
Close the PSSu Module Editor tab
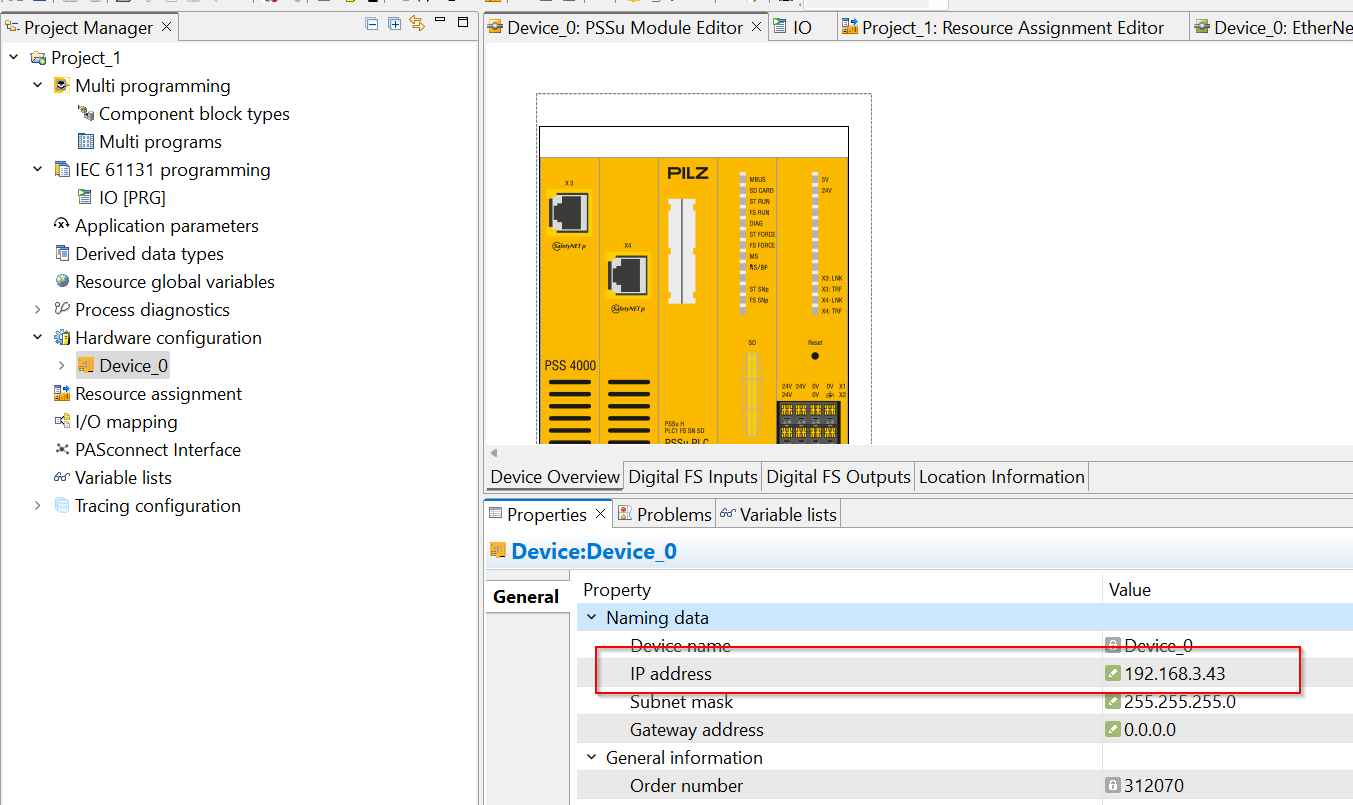(x=756, y=27)
